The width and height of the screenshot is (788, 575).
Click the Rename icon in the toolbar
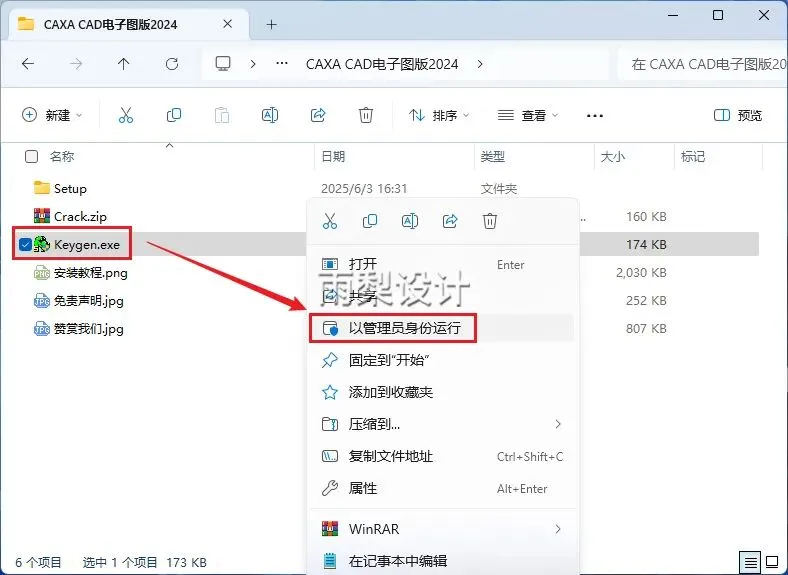point(270,115)
